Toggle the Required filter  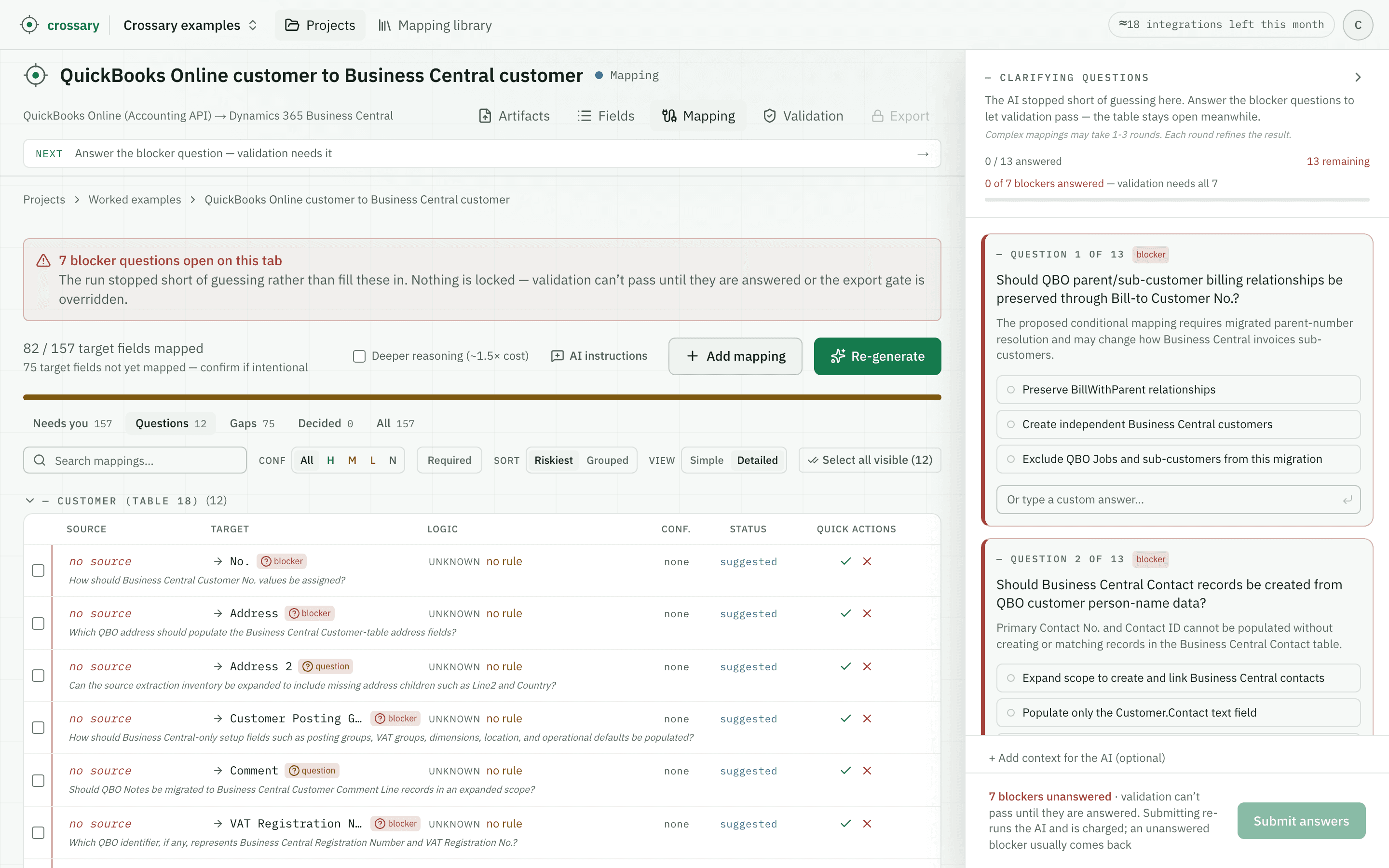click(449, 461)
